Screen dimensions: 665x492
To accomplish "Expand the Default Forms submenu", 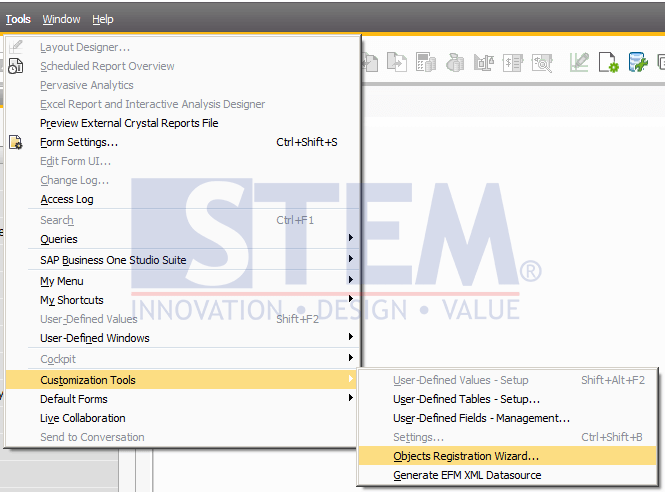I will click(x=182, y=399).
